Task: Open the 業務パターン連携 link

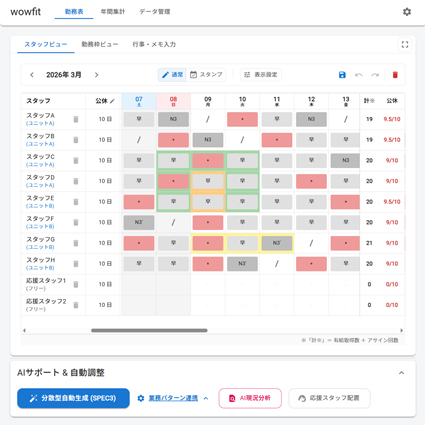Action: pos(173,398)
